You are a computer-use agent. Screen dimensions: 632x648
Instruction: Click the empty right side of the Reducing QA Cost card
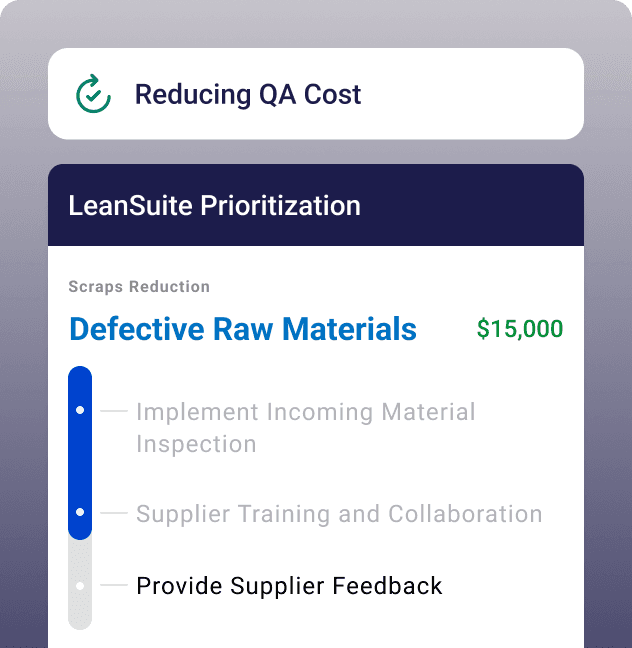pos(480,94)
